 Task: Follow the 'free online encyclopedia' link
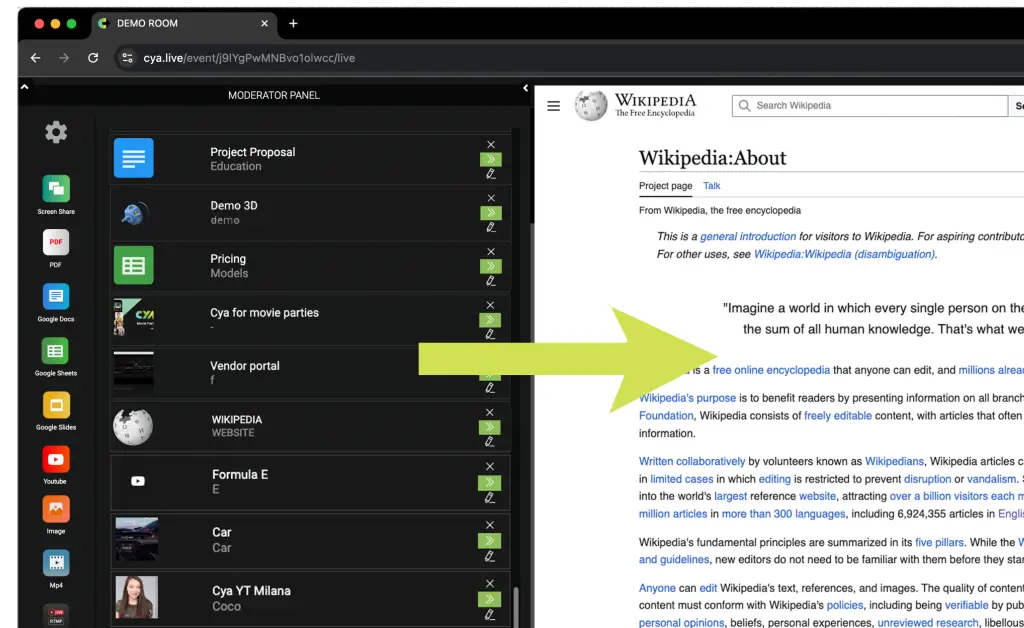click(771, 370)
